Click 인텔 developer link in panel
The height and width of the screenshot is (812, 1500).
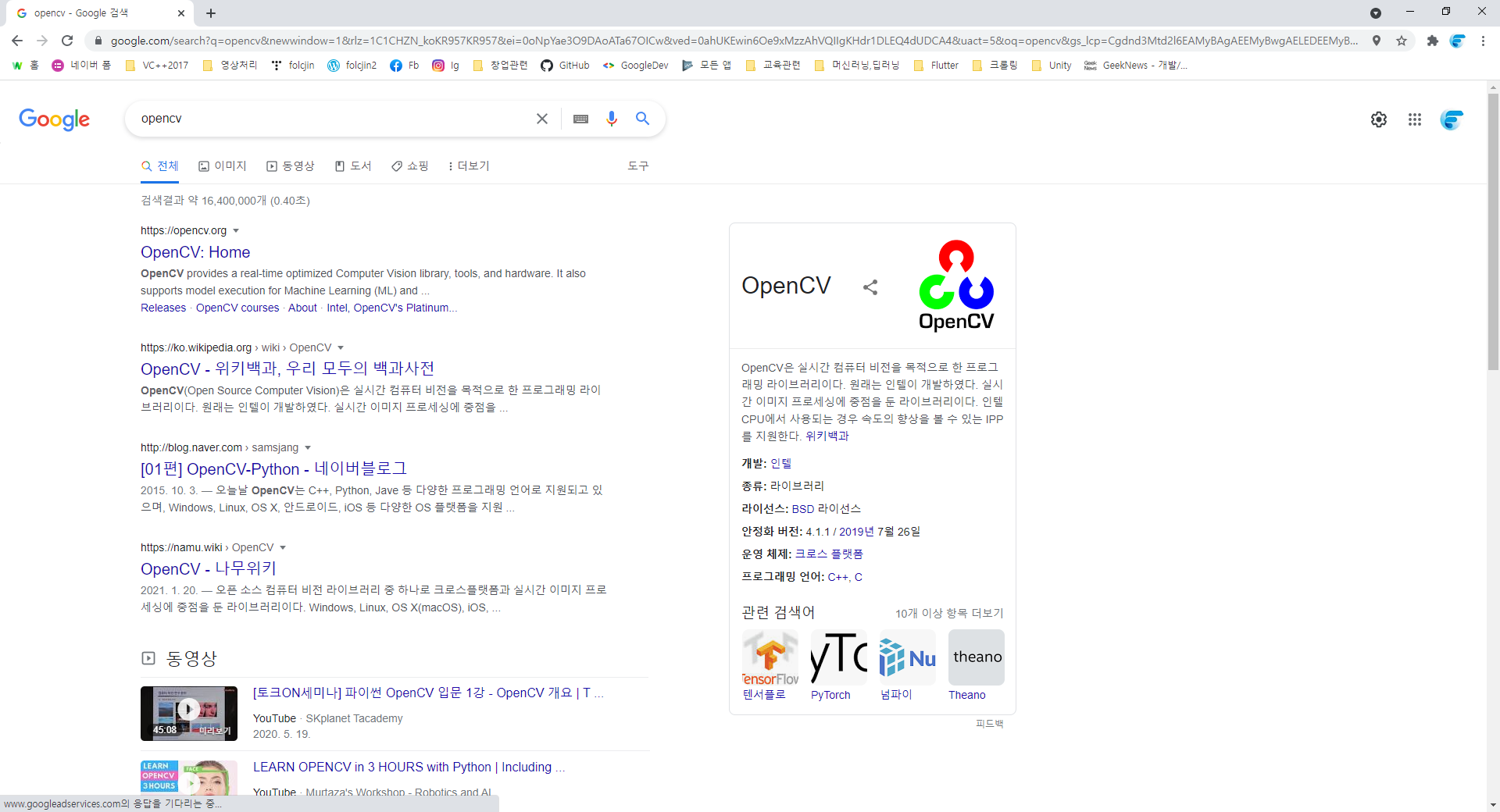(x=781, y=464)
